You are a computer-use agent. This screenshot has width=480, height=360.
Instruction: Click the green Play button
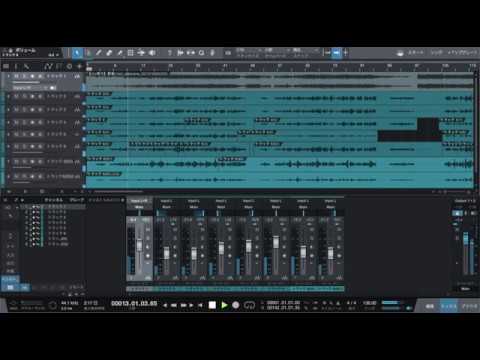(224, 305)
